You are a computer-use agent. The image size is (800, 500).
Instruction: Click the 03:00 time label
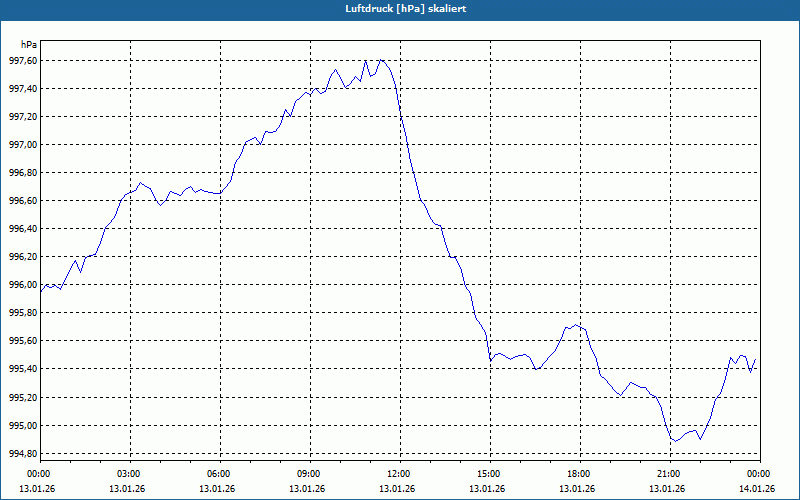(130, 474)
